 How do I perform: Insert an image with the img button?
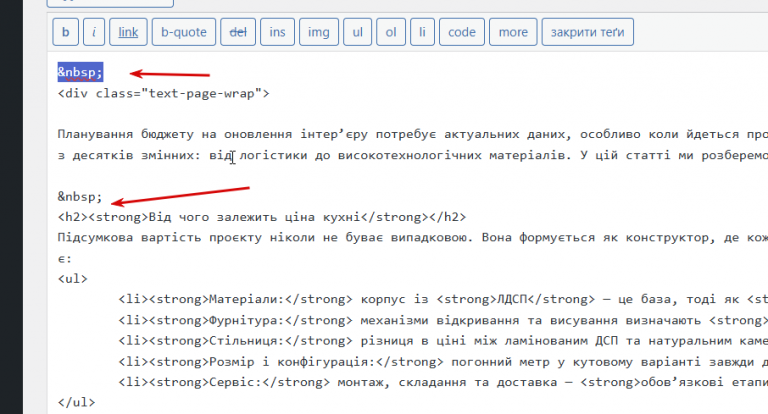coord(319,32)
